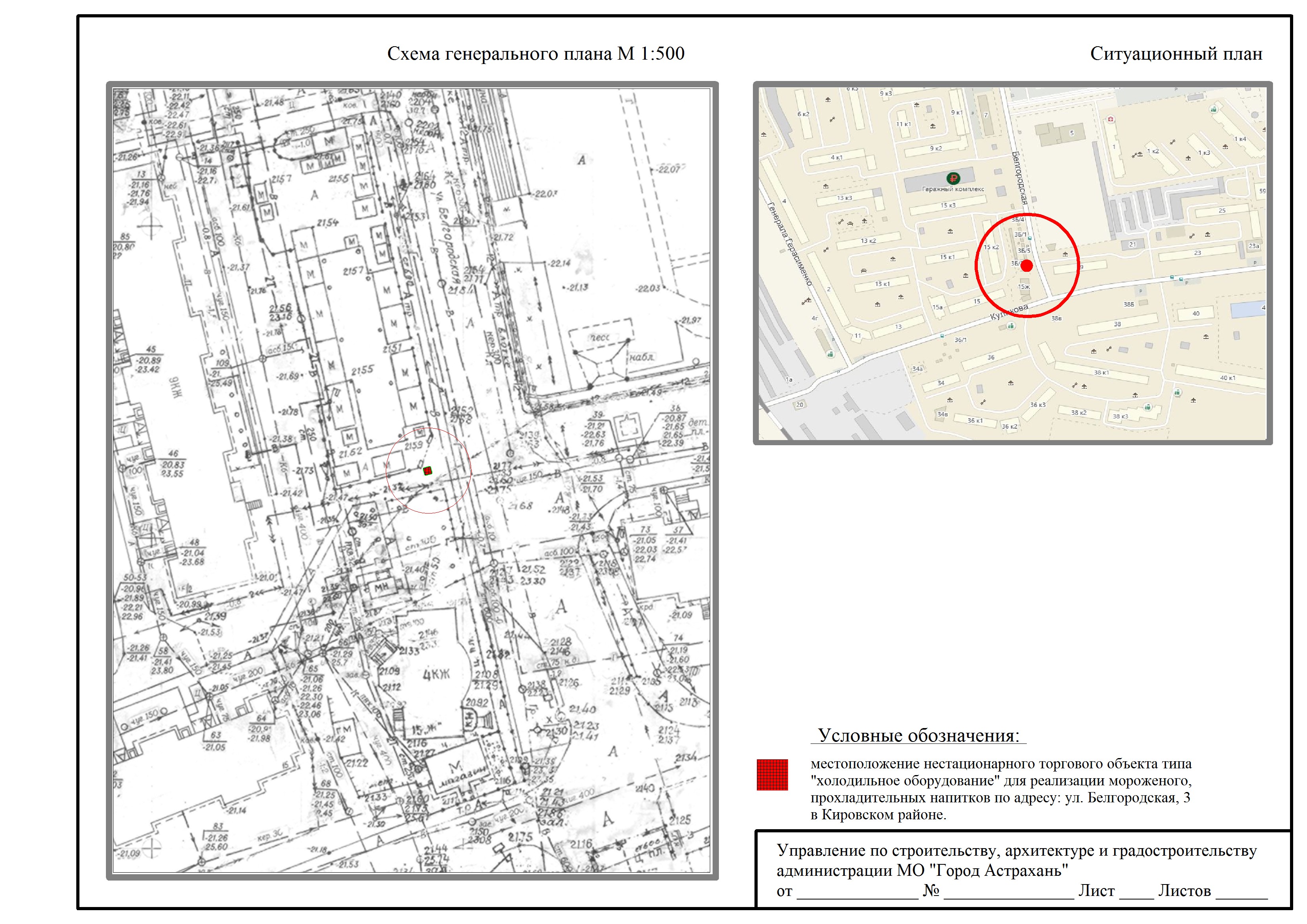Click the shop icon near building 4г
This screenshot has height=924, width=1307.
click(x=830, y=354)
